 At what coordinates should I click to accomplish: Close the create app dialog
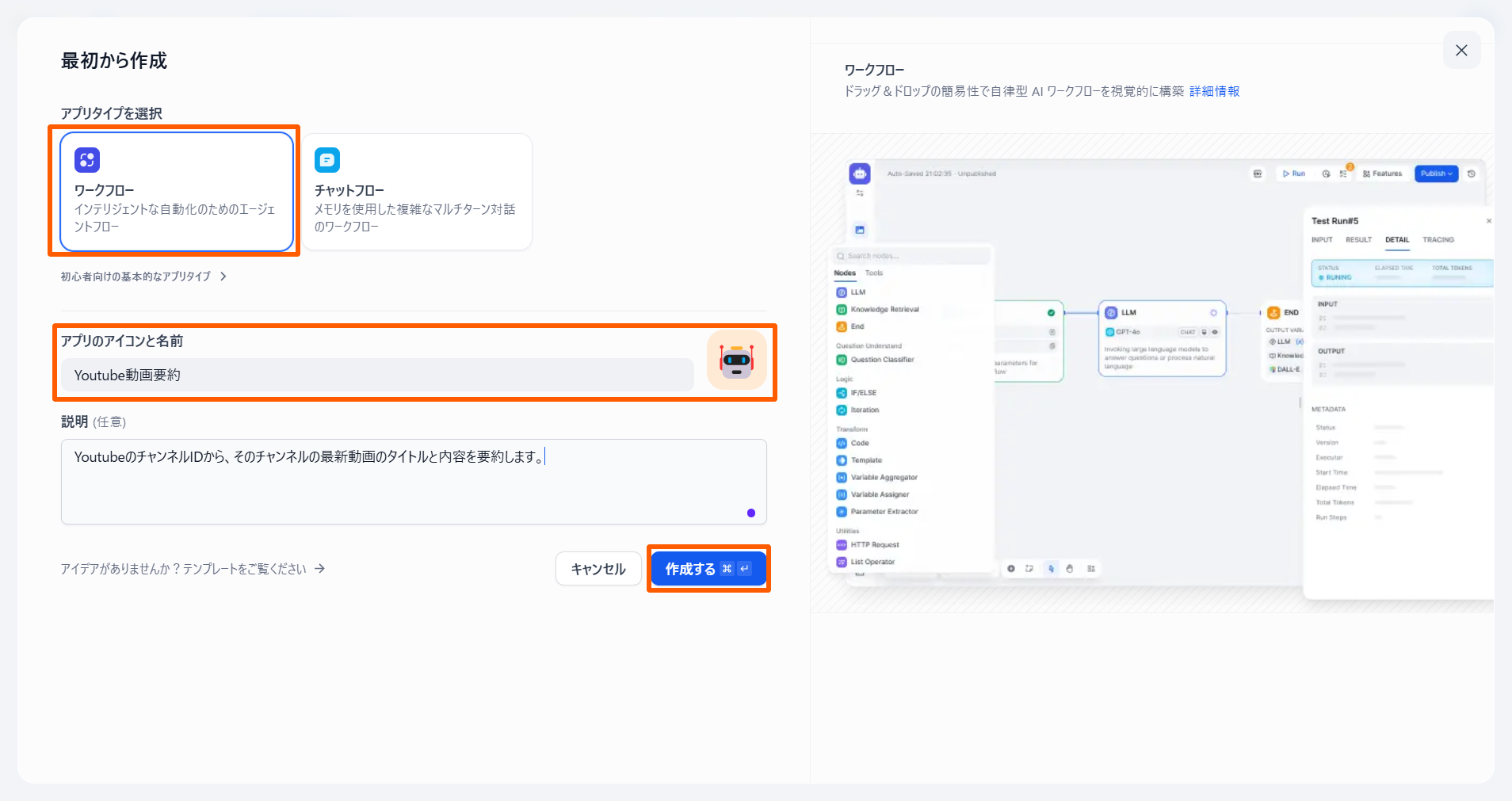(1461, 50)
